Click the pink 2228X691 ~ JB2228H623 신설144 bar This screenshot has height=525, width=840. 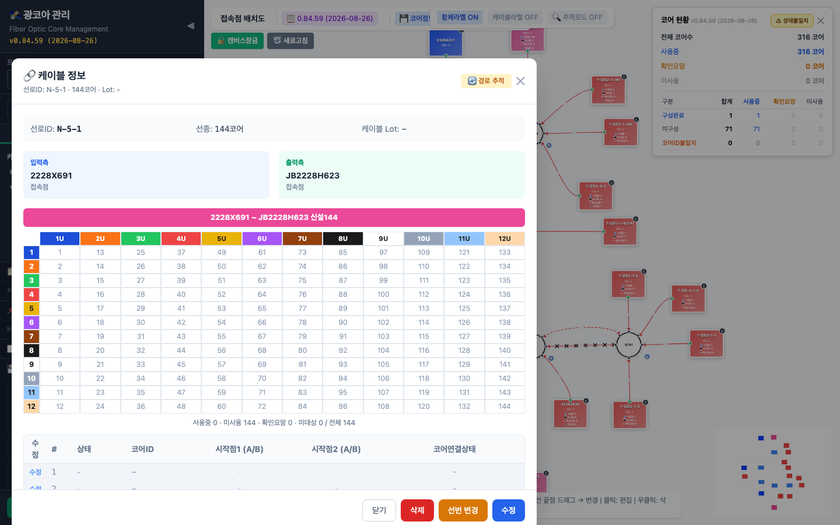pos(274,218)
